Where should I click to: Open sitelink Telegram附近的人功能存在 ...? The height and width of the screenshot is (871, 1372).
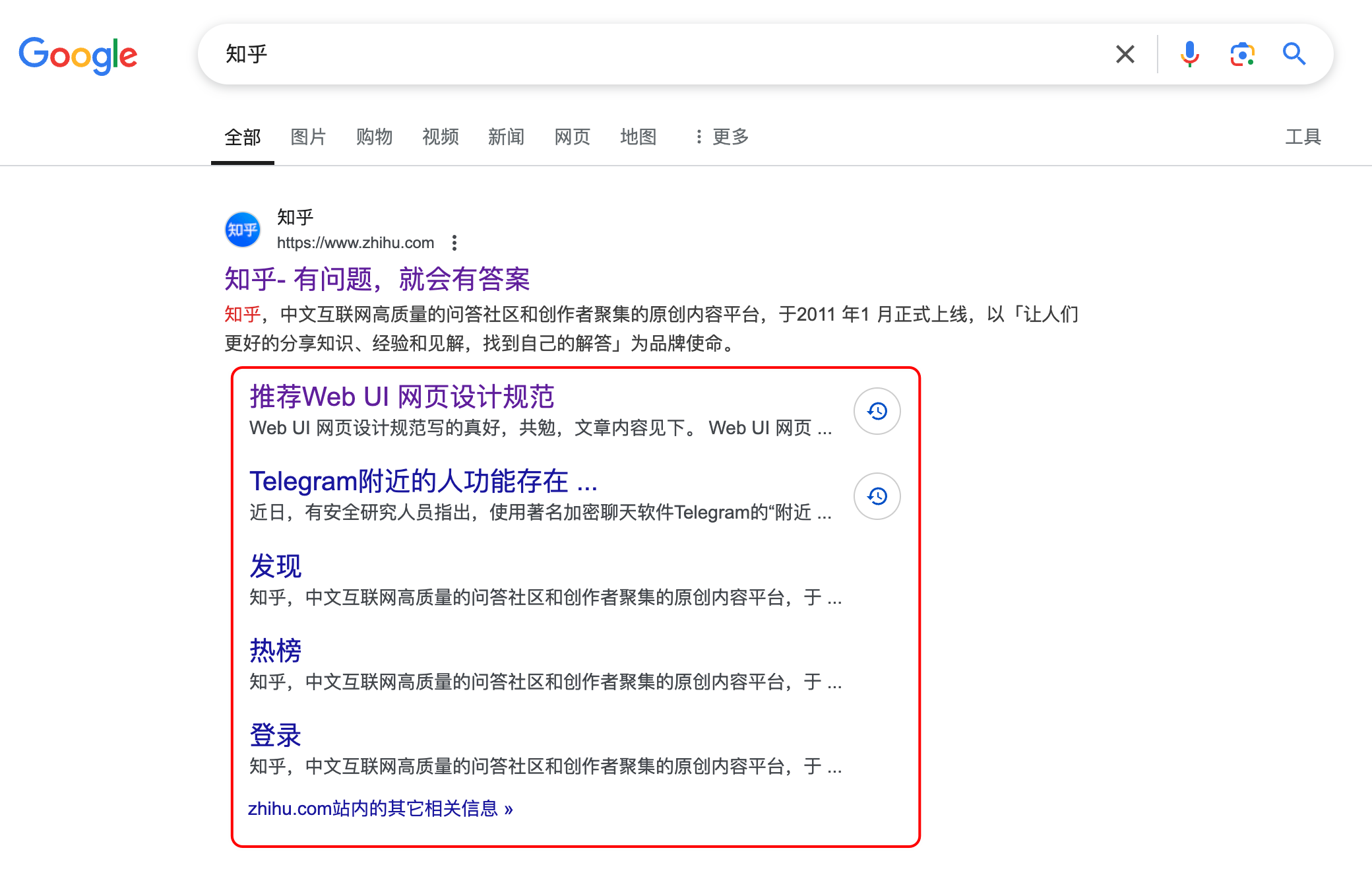point(423,481)
